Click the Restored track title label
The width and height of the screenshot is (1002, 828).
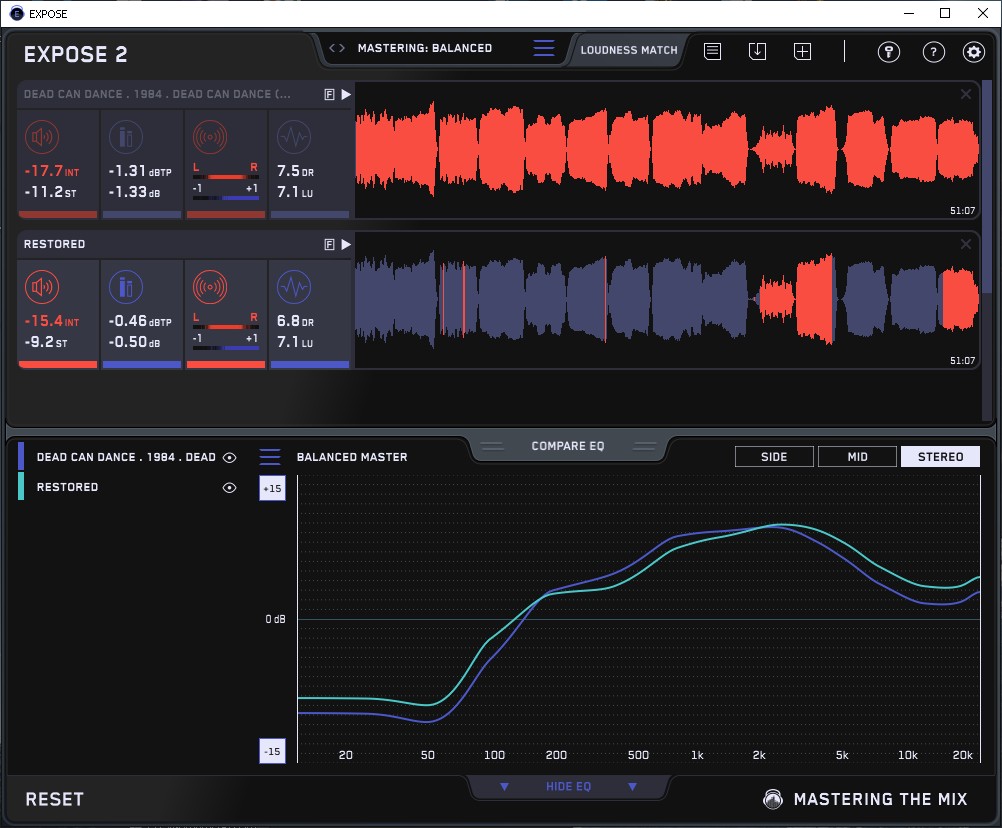[x=54, y=244]
